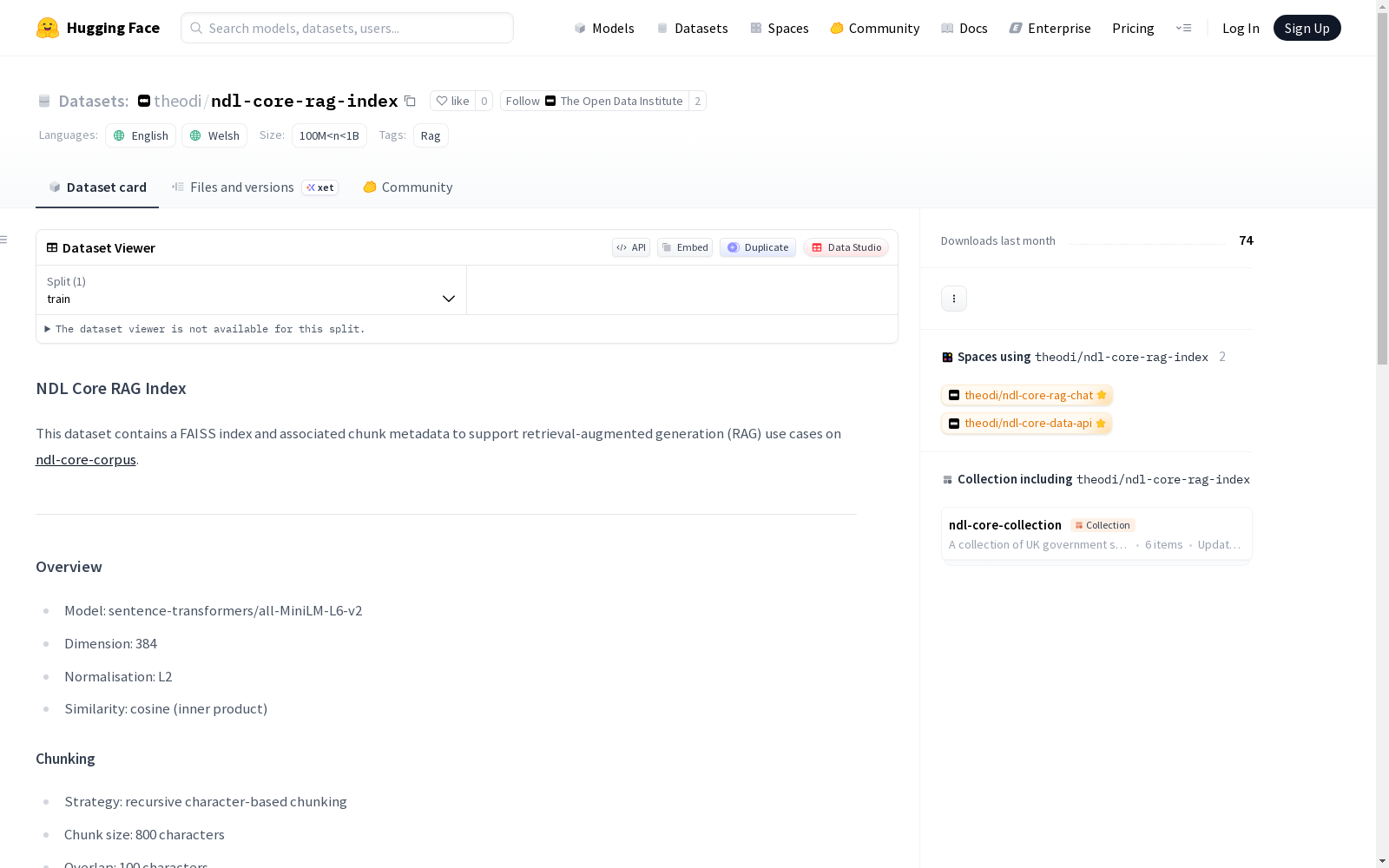Open Models in the top navigation

[x=604, y=28]
